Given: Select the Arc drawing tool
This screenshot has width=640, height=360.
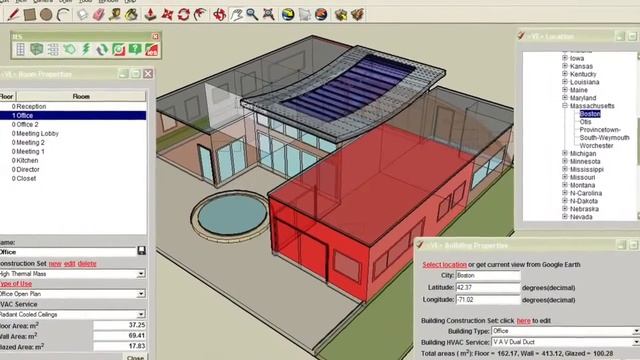Looking at the screenshot, I should [63, 15].
